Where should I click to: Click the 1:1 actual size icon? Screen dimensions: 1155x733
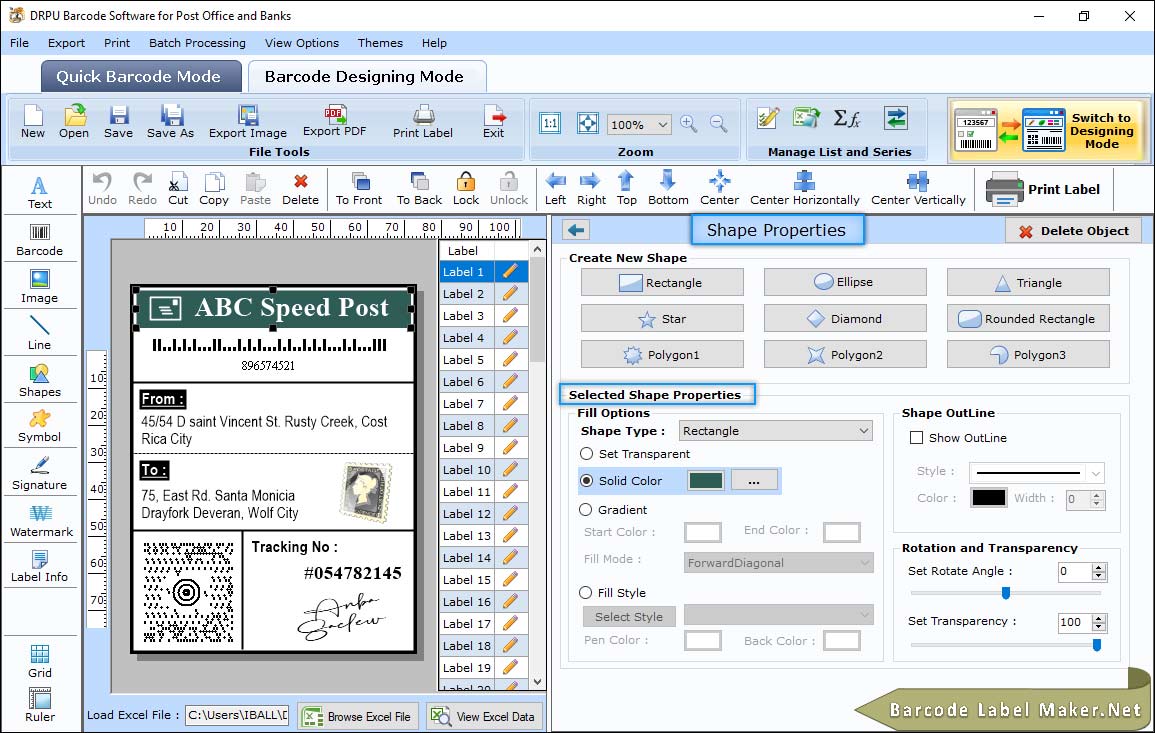pyautogui.click(x=550, y=123)
